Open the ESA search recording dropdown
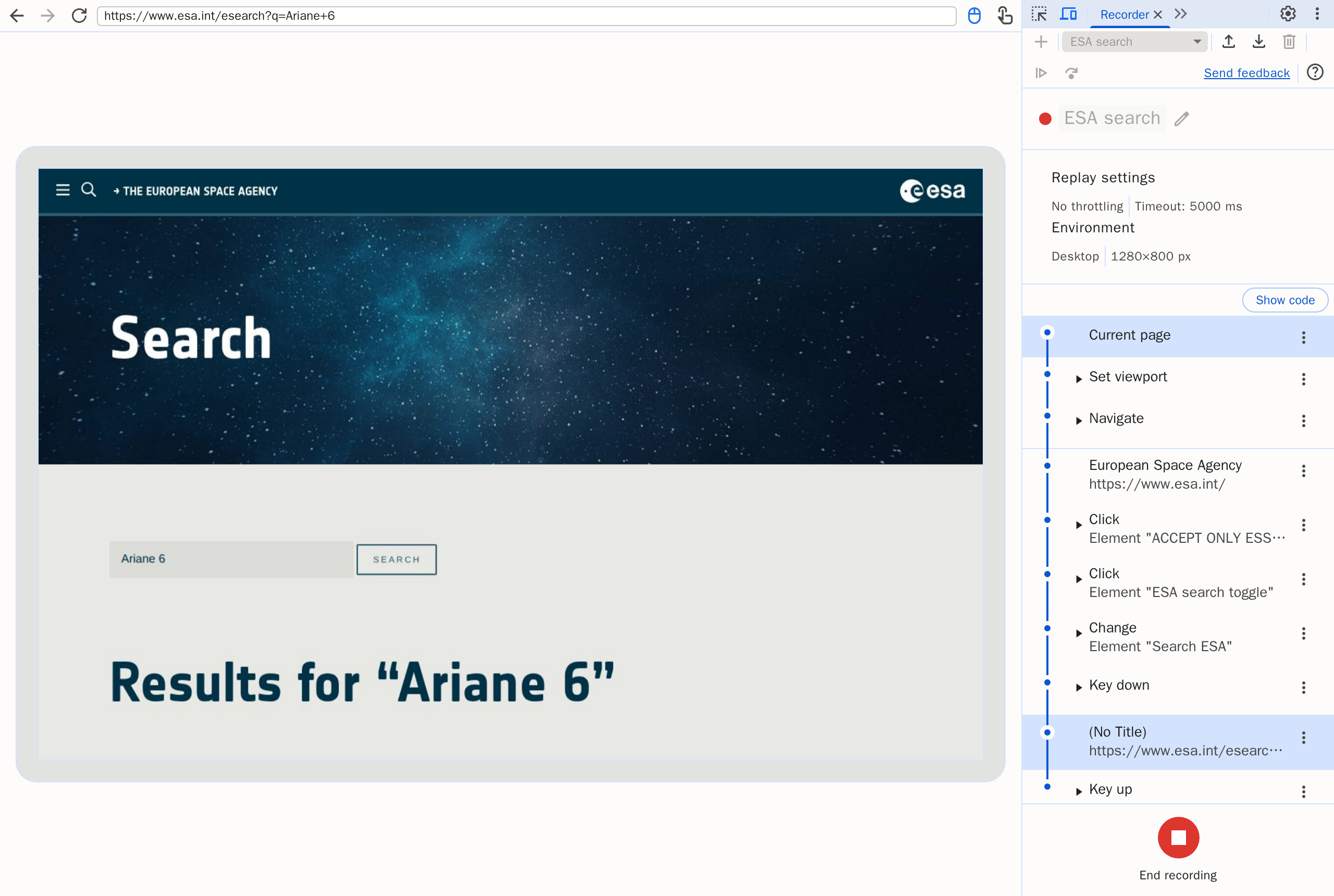The width and height of the screenshot is (1334, 896). 1134,42
